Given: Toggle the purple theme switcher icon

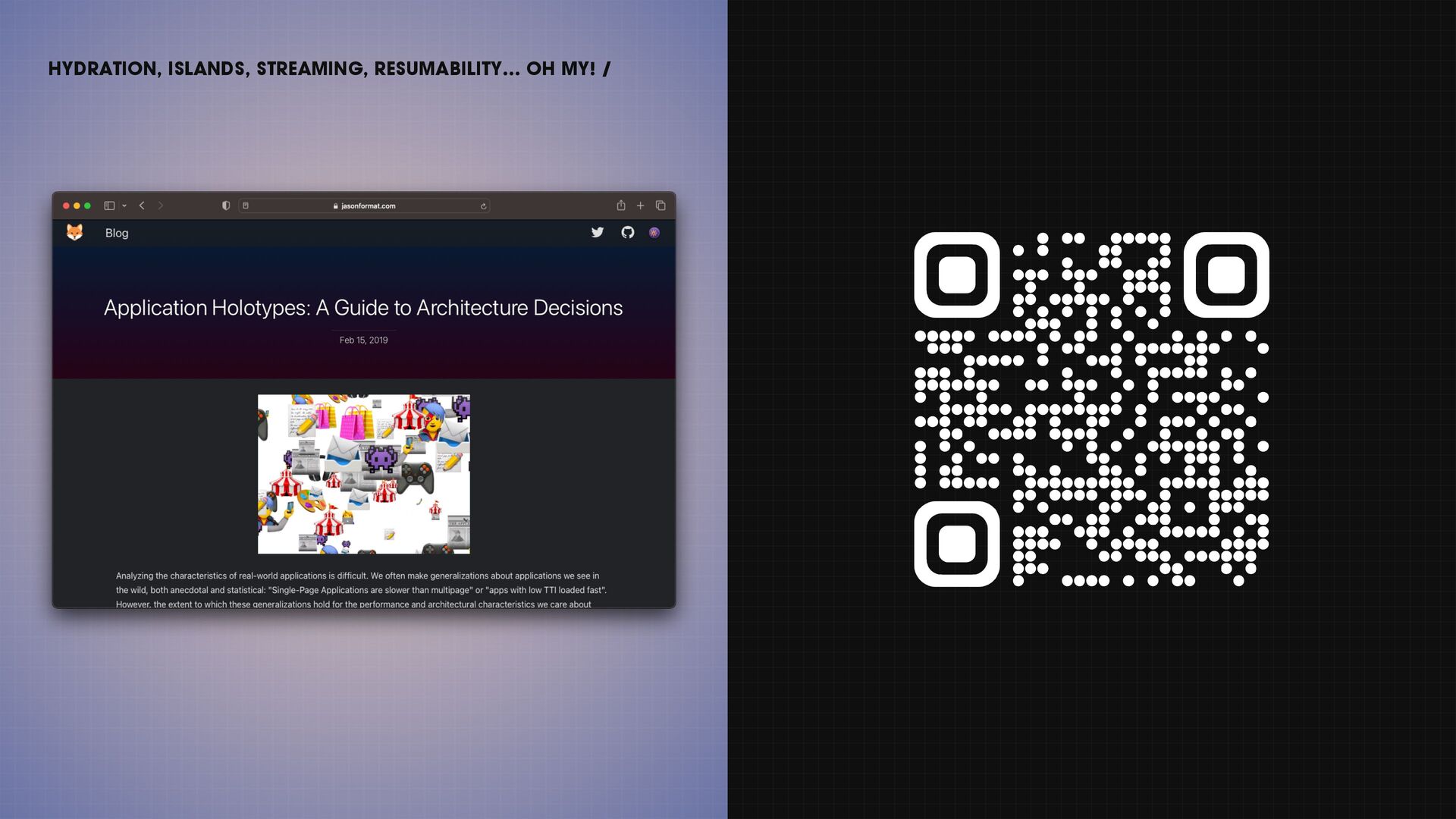Looking at the screenshot, I should coord(654,232).
